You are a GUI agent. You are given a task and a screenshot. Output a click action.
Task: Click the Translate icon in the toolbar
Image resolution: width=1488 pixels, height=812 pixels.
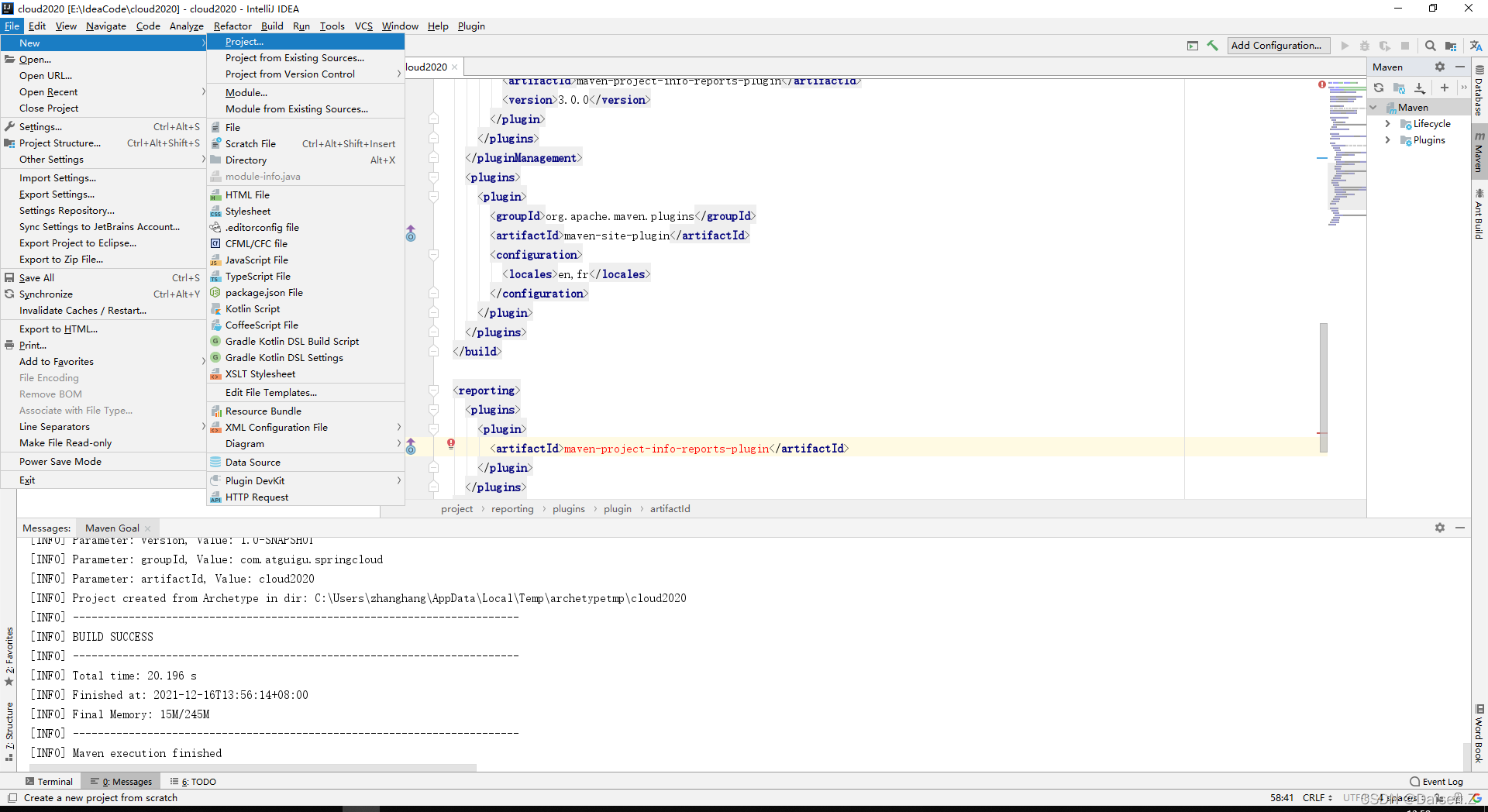click(1476, 46)
